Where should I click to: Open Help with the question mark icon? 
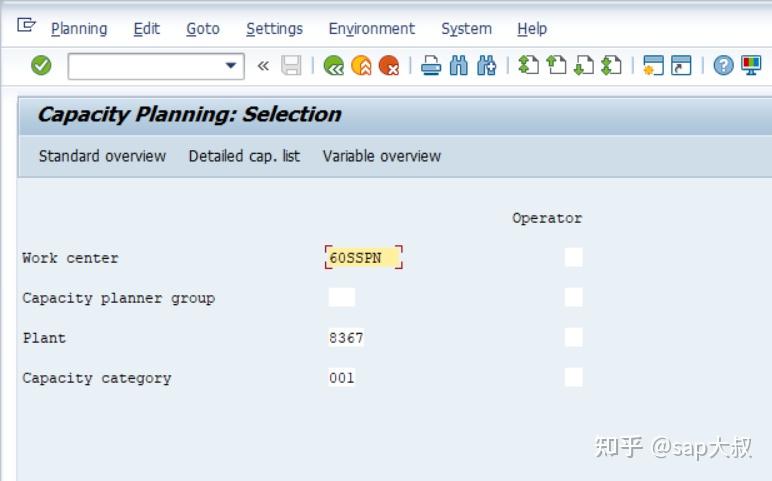point(723,67)
